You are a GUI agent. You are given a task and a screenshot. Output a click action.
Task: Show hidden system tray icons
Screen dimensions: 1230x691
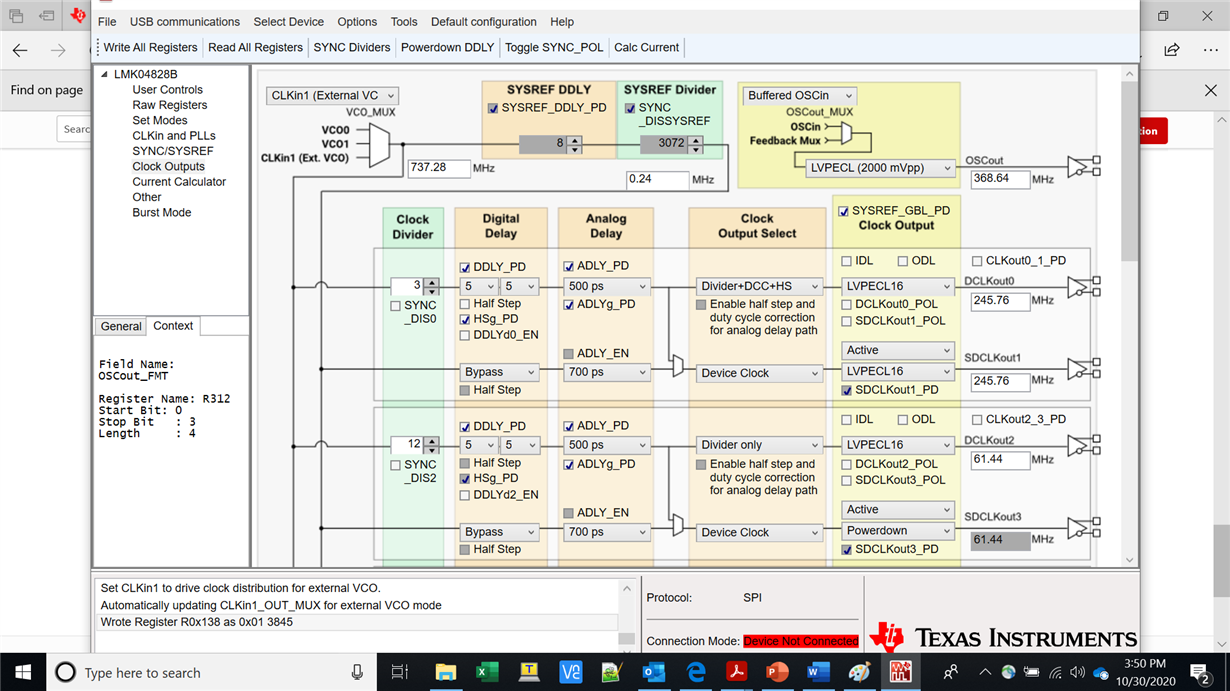pos(985,672)
